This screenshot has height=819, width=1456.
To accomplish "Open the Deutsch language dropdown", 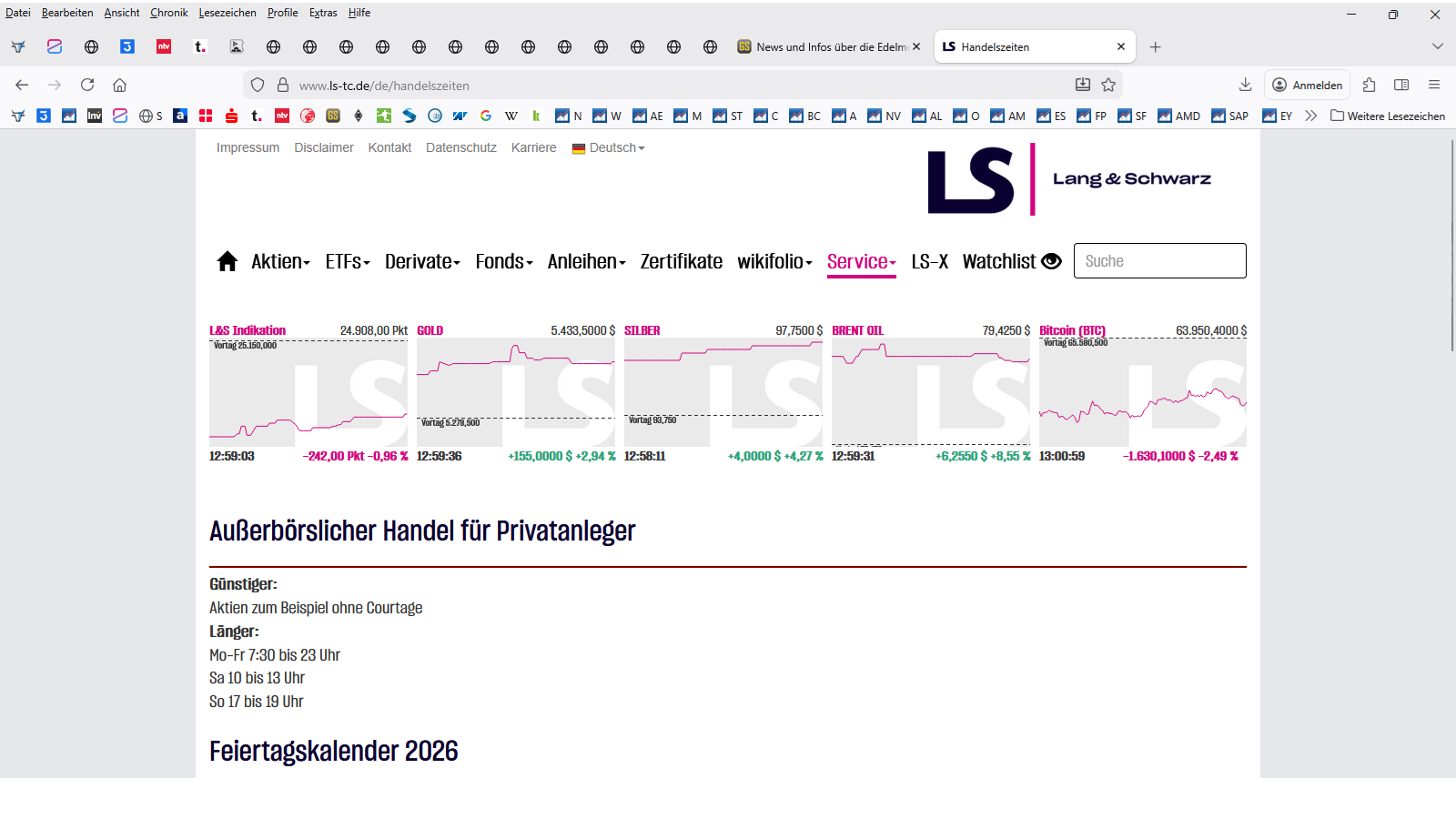I will pyautogui.click(x=609, y=148).
